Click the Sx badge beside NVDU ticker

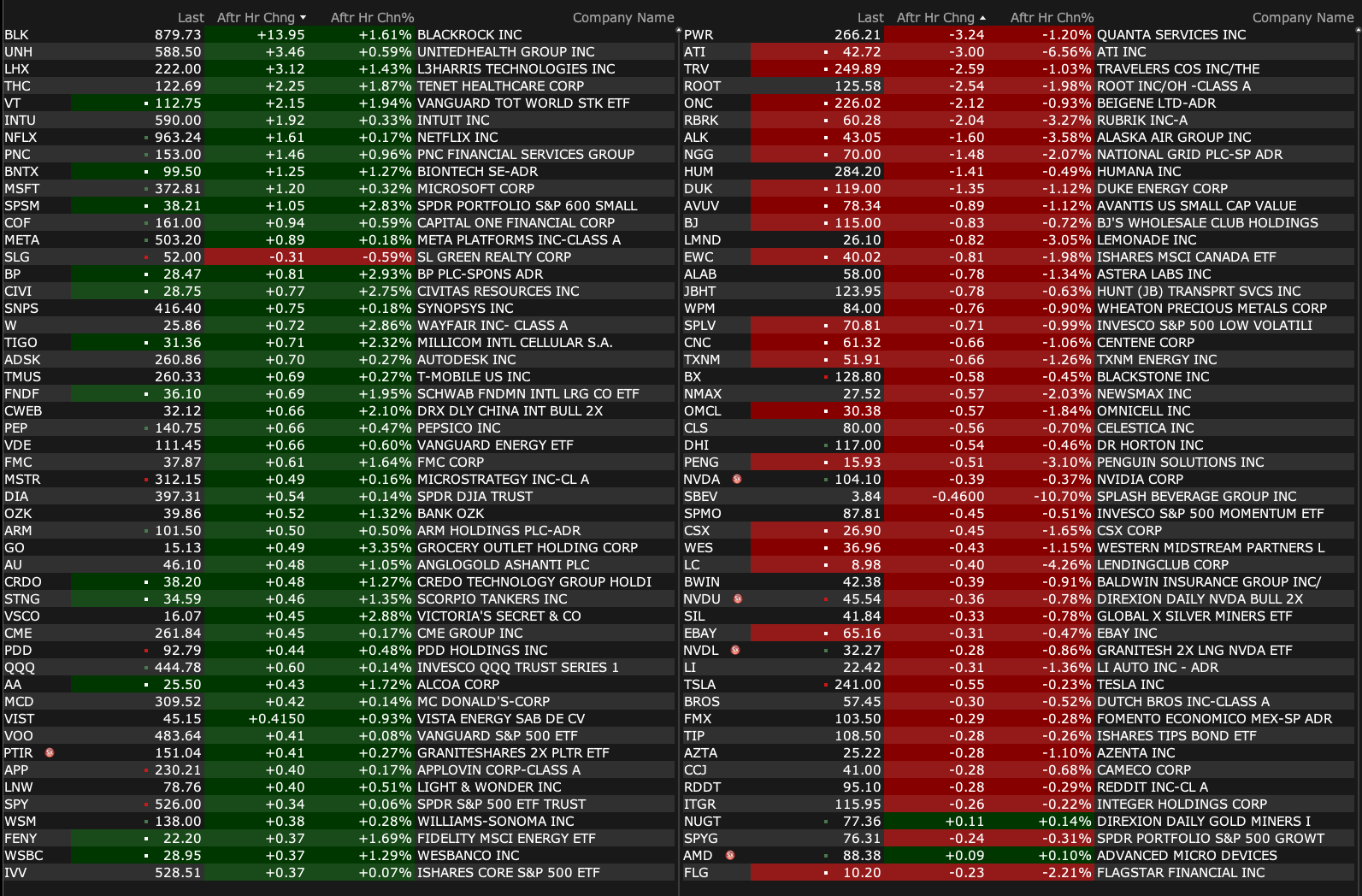coord(737,599)
